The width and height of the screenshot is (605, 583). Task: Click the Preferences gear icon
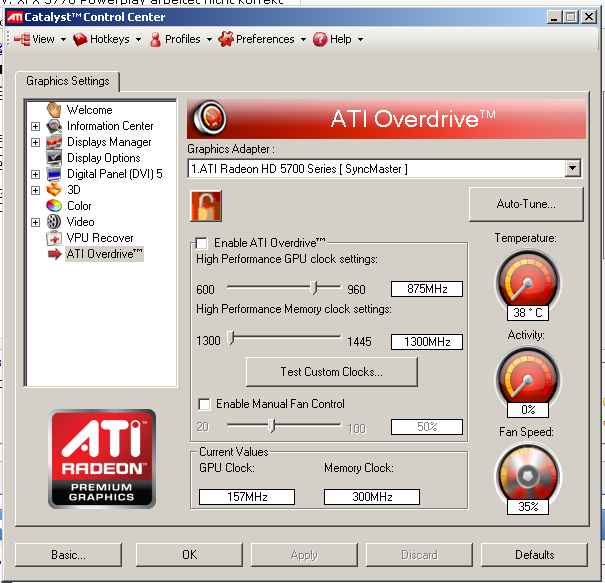[226, 39]
